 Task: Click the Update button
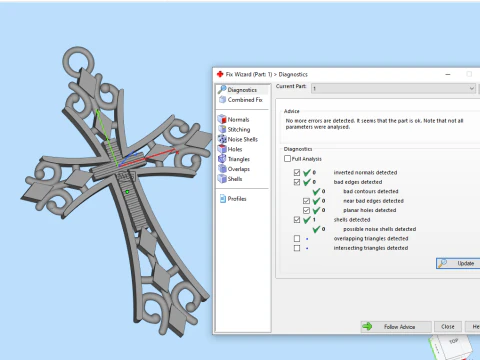458,263
